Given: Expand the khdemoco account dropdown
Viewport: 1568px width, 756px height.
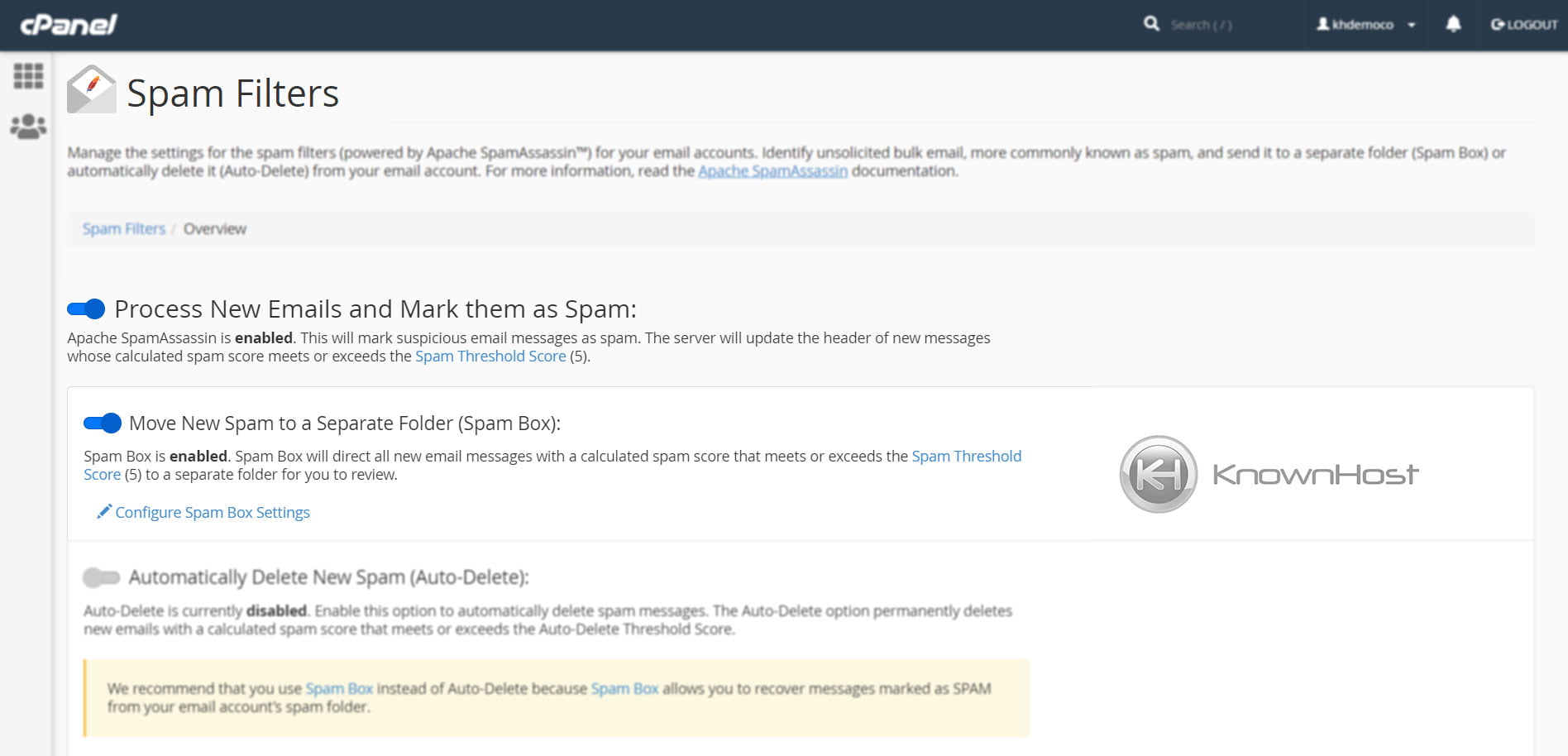Looking at the screenshot, I should pyautogui.click(x=1363, y=24).
